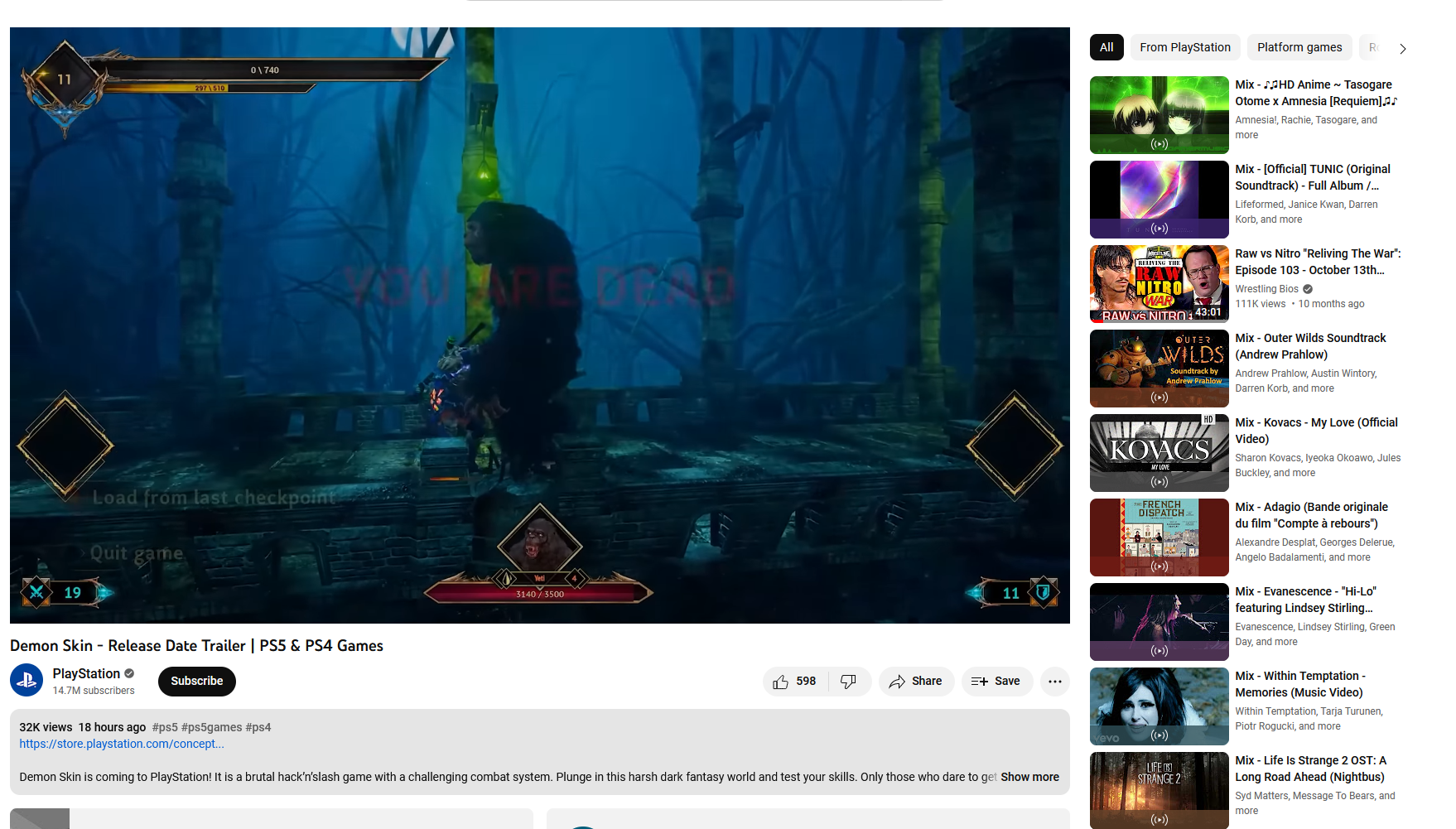Click the like thumbs-up icon
Image resolution: width=1456 pixels, height=829 pixels.
(780, 682)
